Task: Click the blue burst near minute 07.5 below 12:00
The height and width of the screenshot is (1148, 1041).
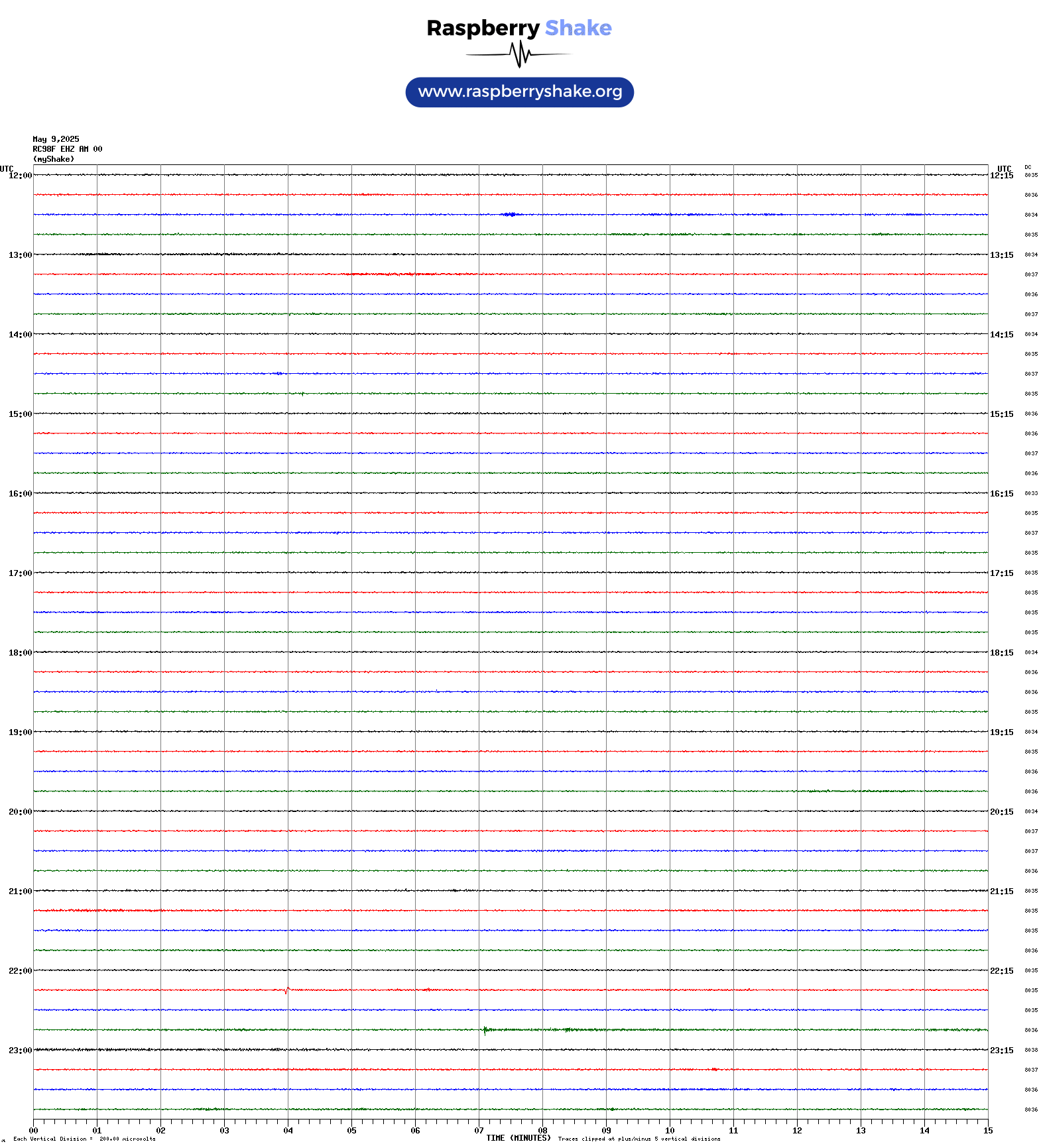Action: [510, 214]
